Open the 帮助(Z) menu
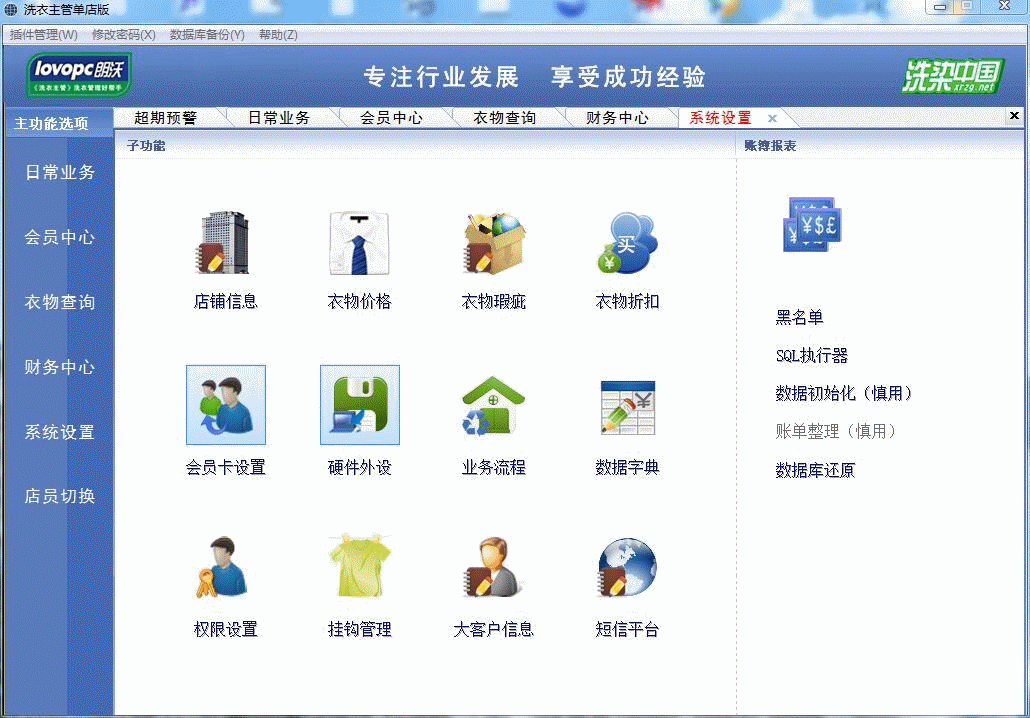The width and height of the screenshot is (1030, 718). pos(278,35)
